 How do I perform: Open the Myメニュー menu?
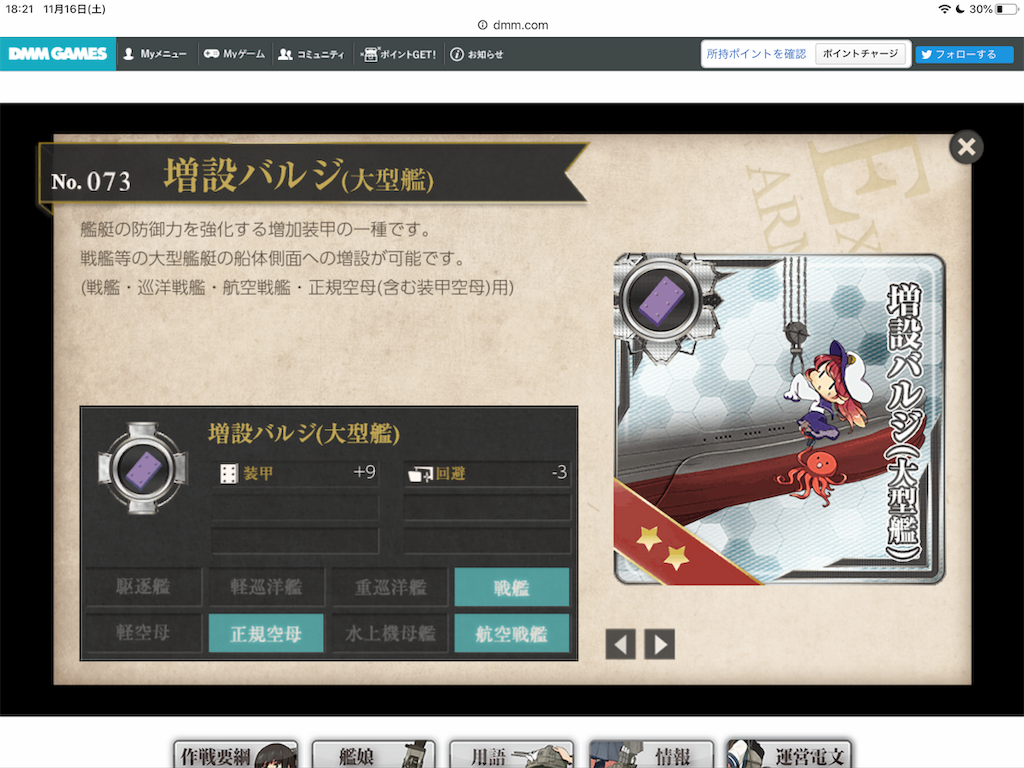[x=155, y=54]
